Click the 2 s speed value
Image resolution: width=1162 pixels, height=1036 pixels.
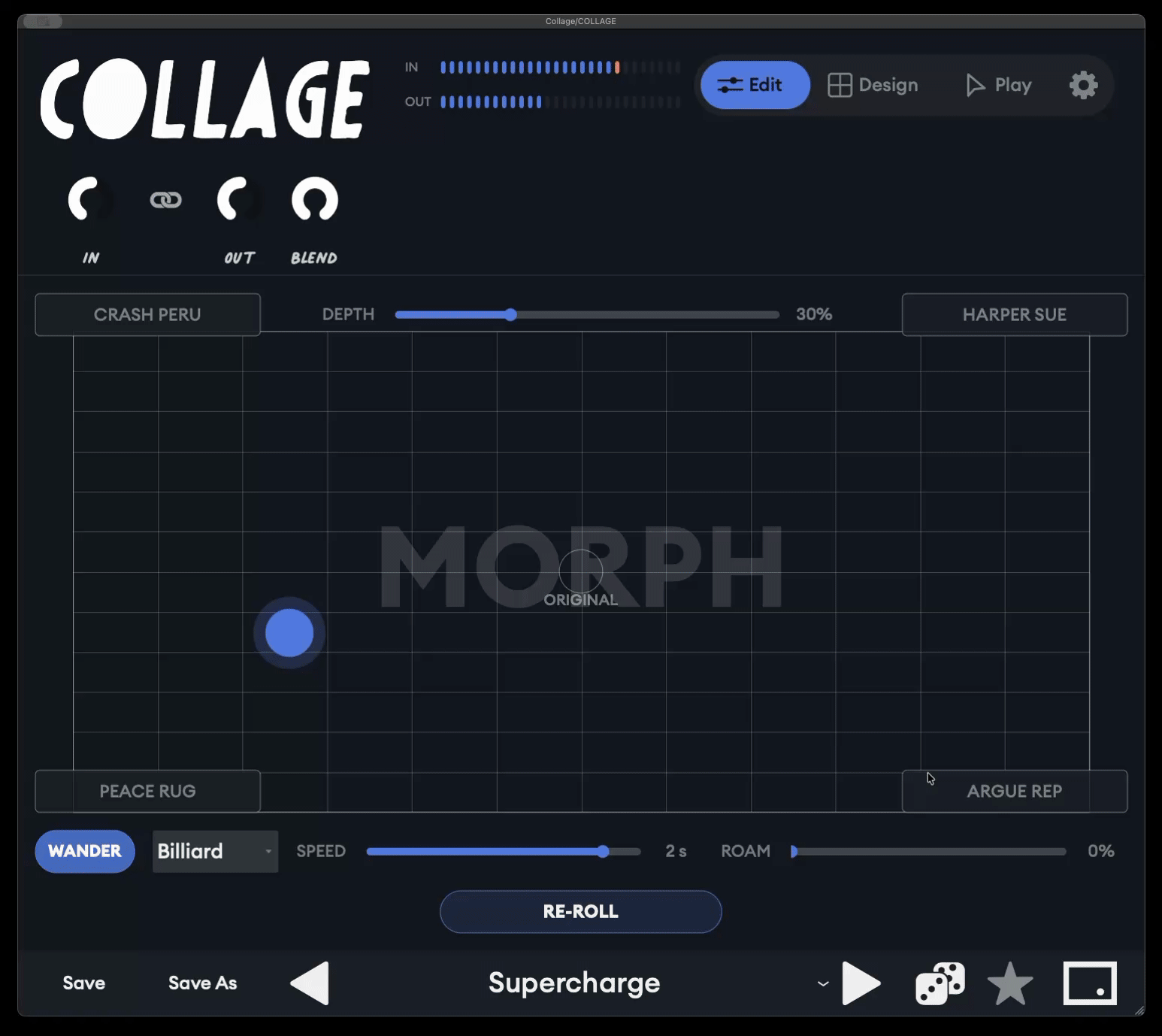point(676,851)
